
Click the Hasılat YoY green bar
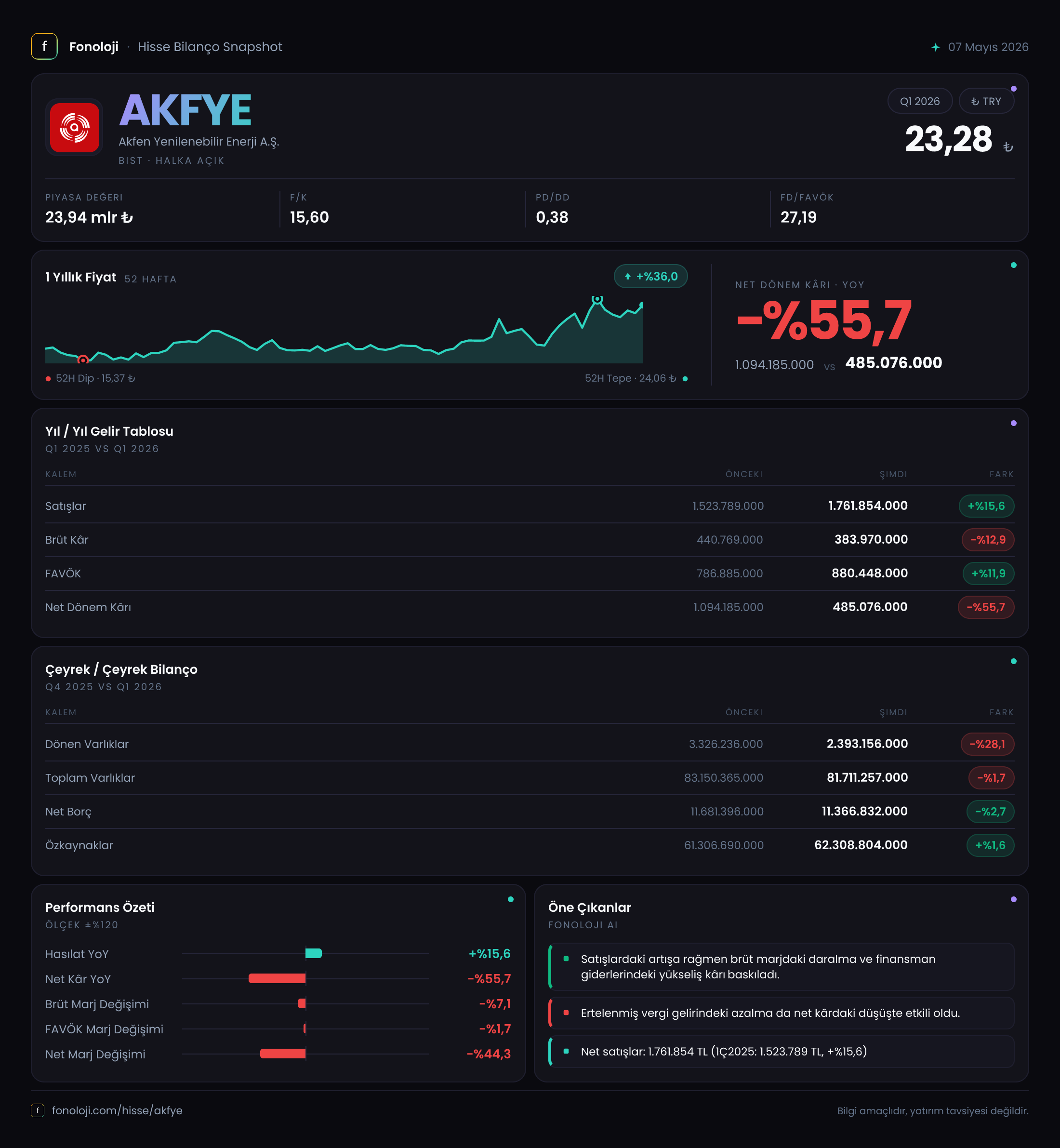click(314, 953)
